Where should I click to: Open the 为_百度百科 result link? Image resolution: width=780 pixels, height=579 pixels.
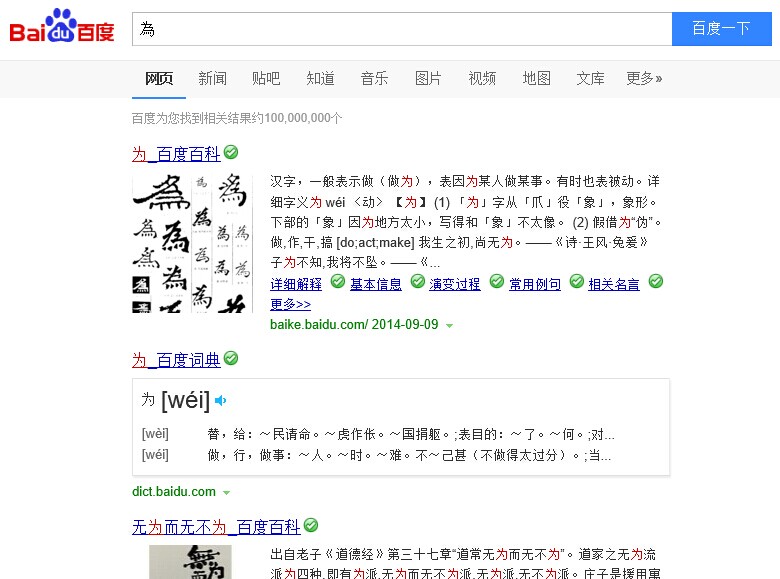click(x=176, y=154)
